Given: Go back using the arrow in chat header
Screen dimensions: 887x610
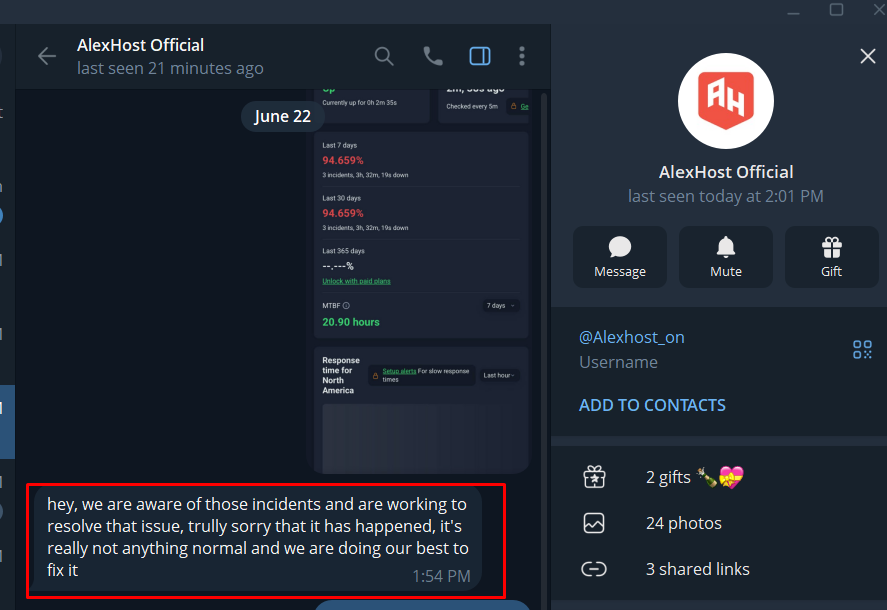Looking at the screenshot, I should coord(47,56).
